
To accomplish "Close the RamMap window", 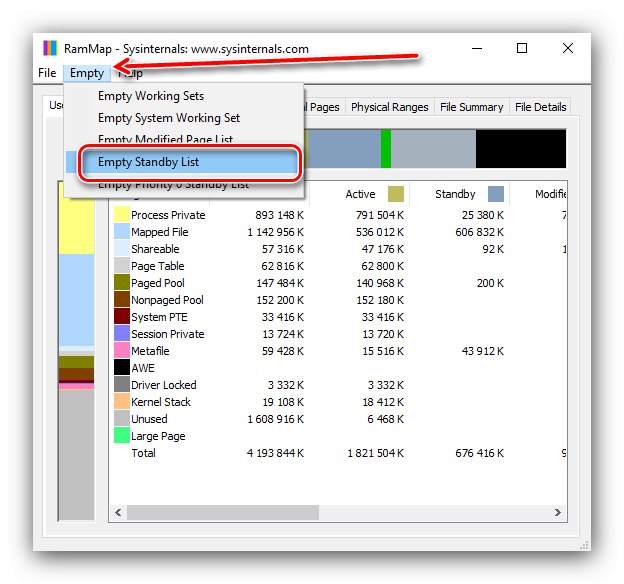I will coord(568,49).
